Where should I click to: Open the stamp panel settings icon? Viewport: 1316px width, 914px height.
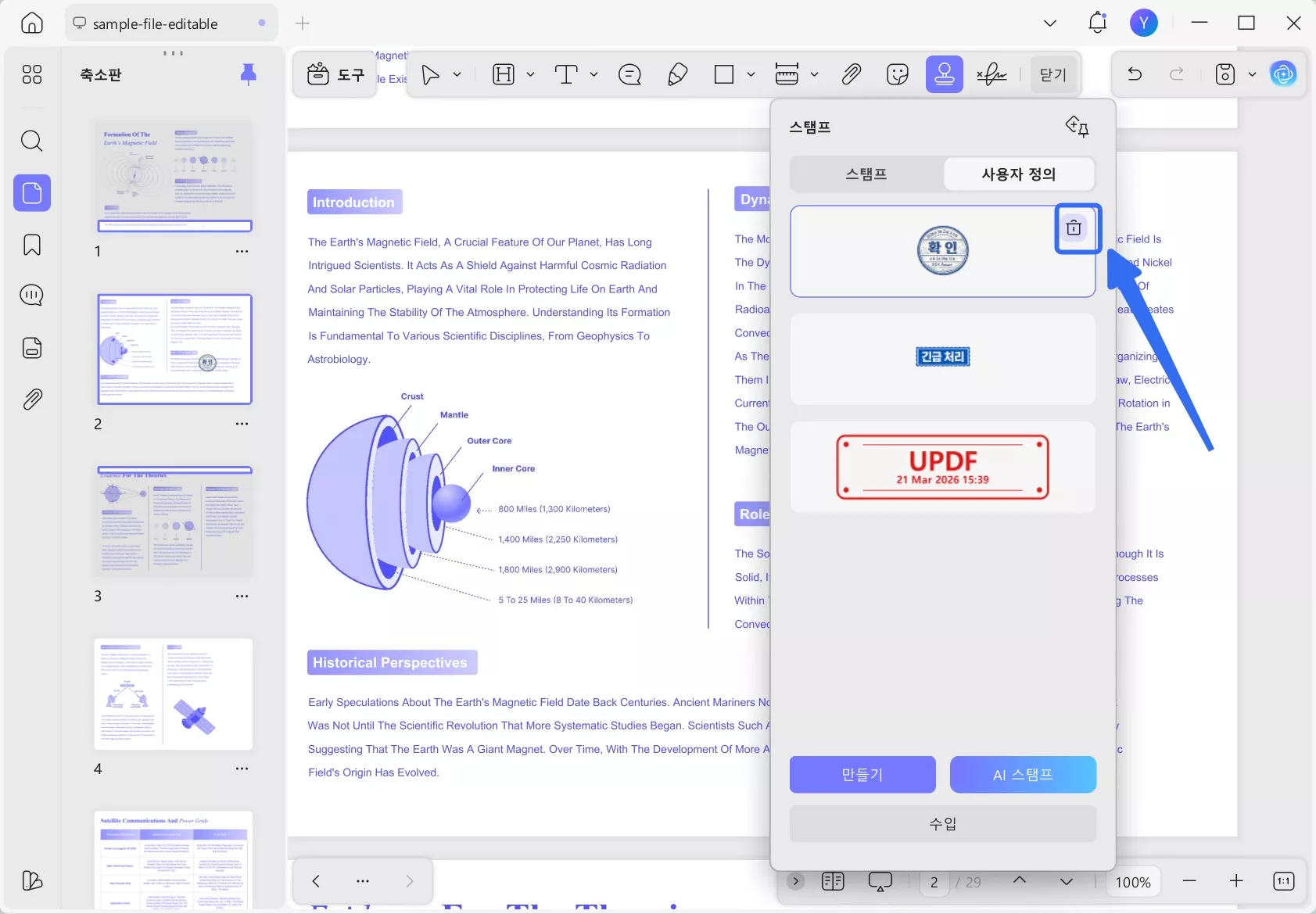1078,126
